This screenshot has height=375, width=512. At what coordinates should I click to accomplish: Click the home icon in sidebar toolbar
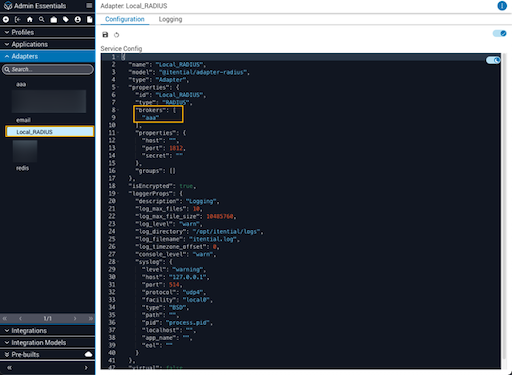click(30, 20)
